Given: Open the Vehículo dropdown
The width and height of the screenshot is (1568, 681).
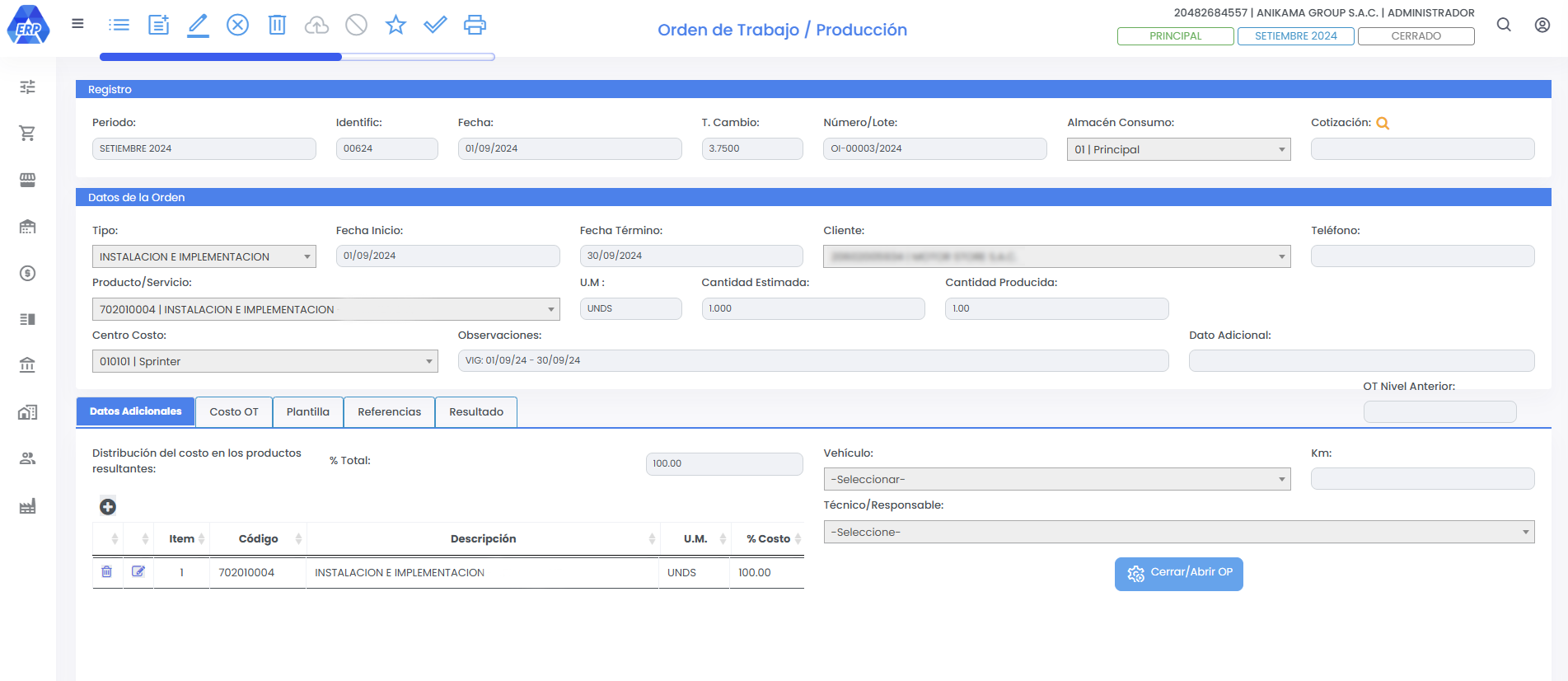Looking at the screenshot, I should [1056, 479].
